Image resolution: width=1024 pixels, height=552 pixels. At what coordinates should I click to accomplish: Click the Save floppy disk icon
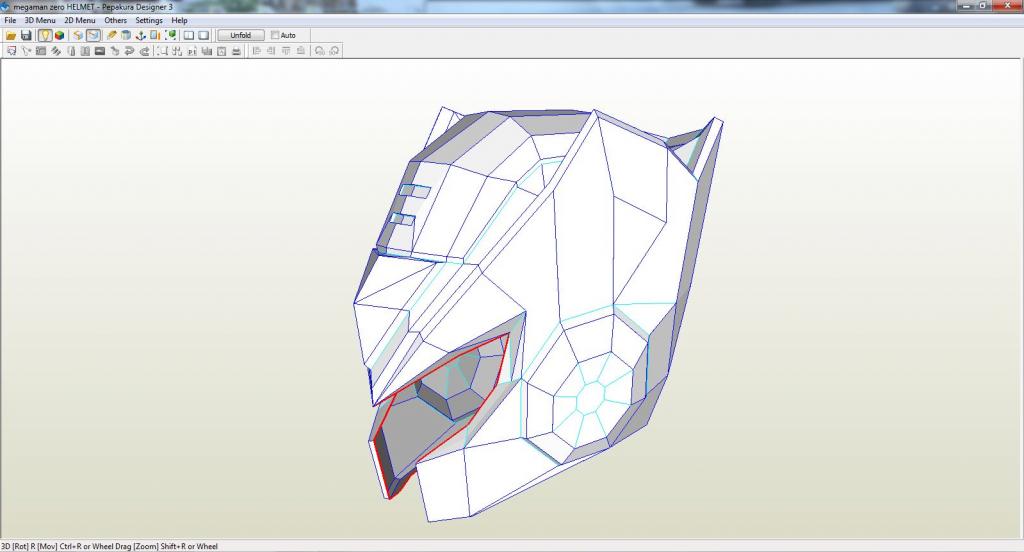(x=26, y=35)
